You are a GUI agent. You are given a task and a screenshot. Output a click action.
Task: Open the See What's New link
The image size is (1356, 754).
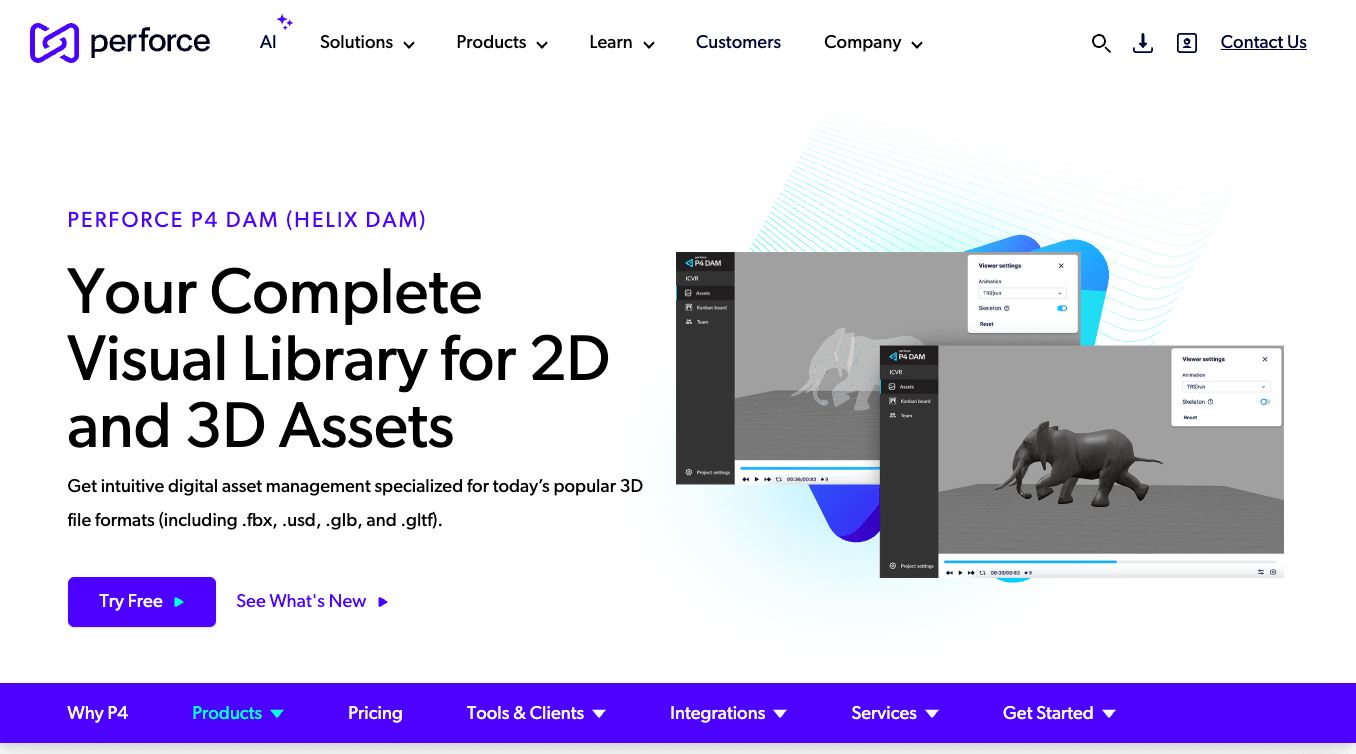312,601
